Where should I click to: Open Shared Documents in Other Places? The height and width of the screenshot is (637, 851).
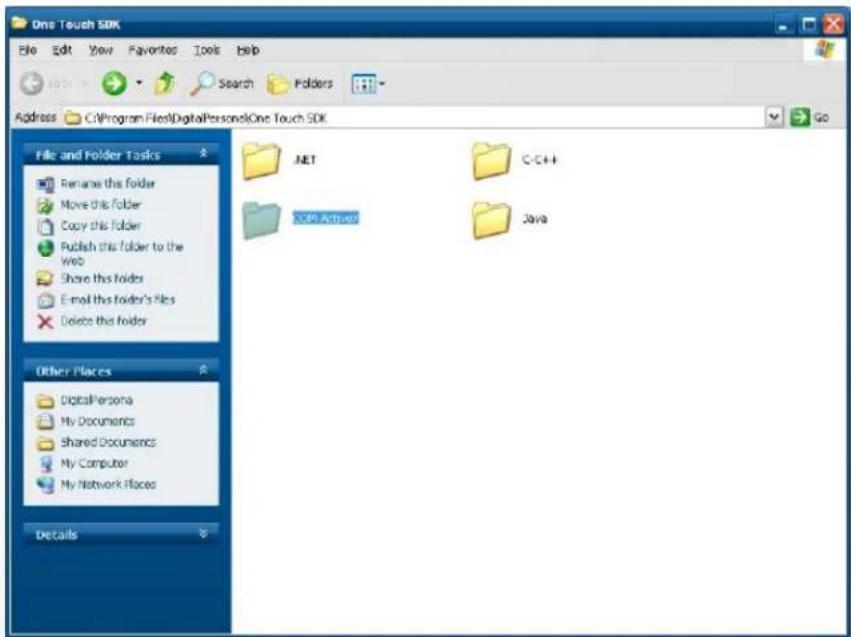click(108, 442)
